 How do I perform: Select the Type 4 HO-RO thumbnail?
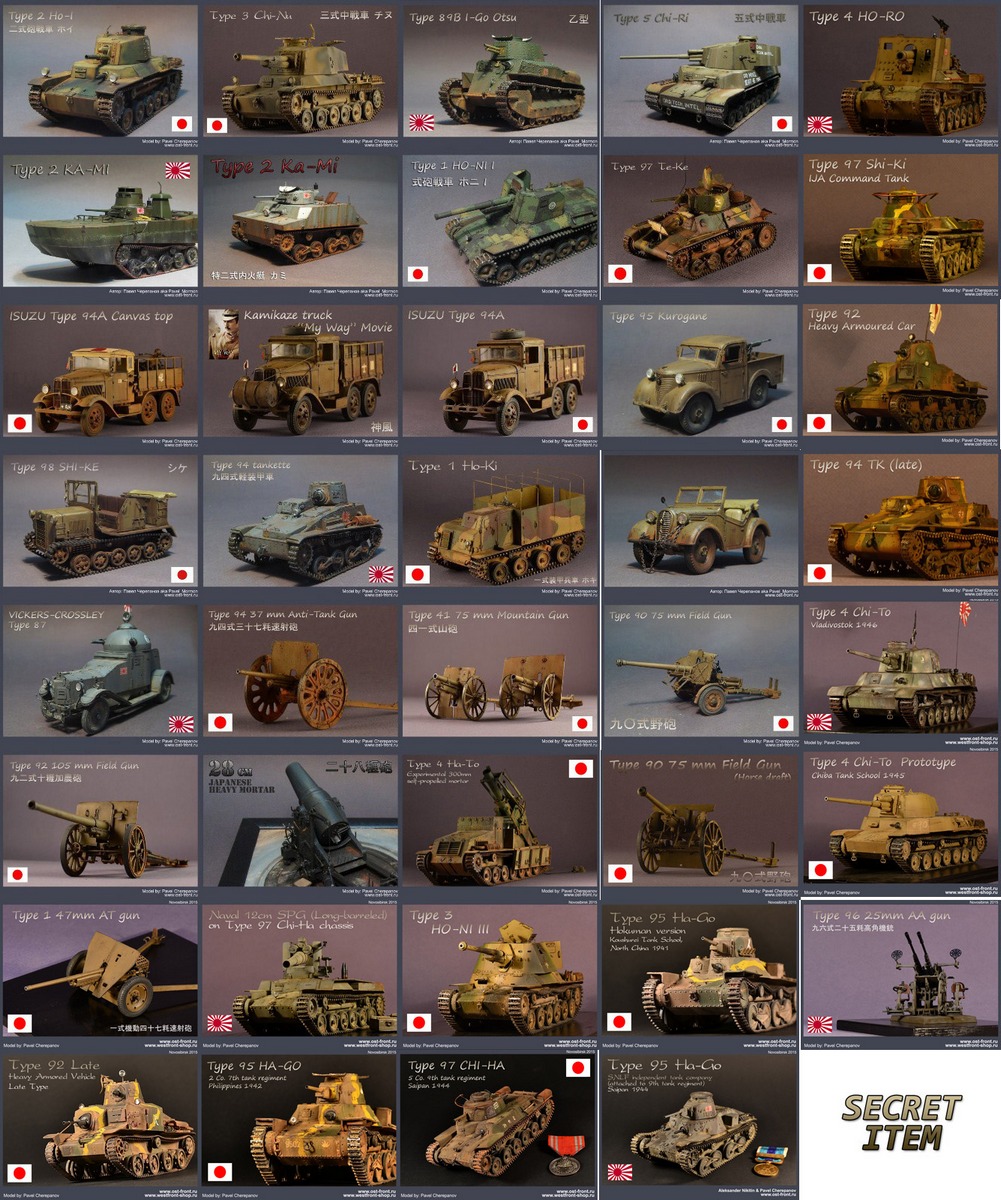click(900, 72)
